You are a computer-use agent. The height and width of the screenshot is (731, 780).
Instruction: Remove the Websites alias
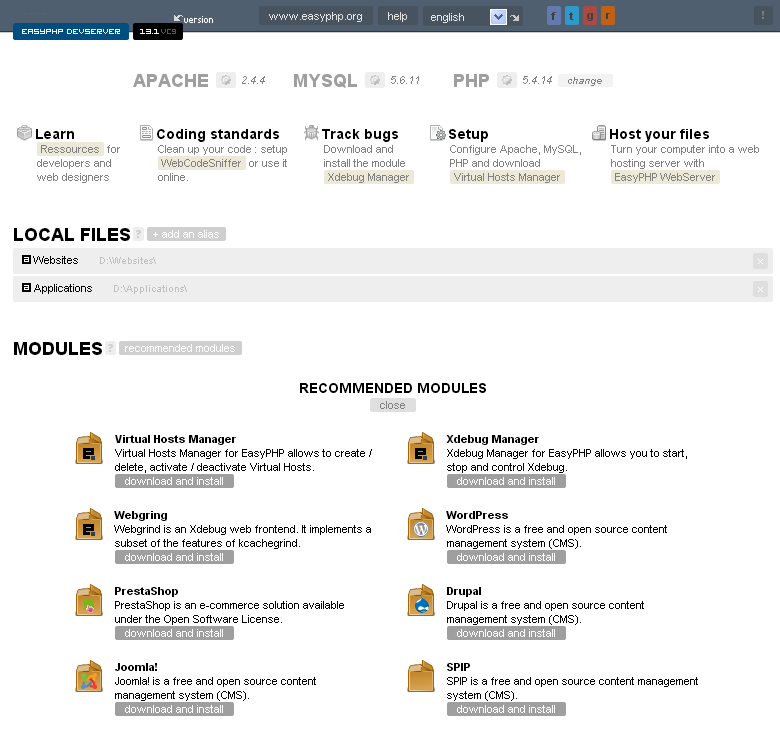click(x=760, y=261)
